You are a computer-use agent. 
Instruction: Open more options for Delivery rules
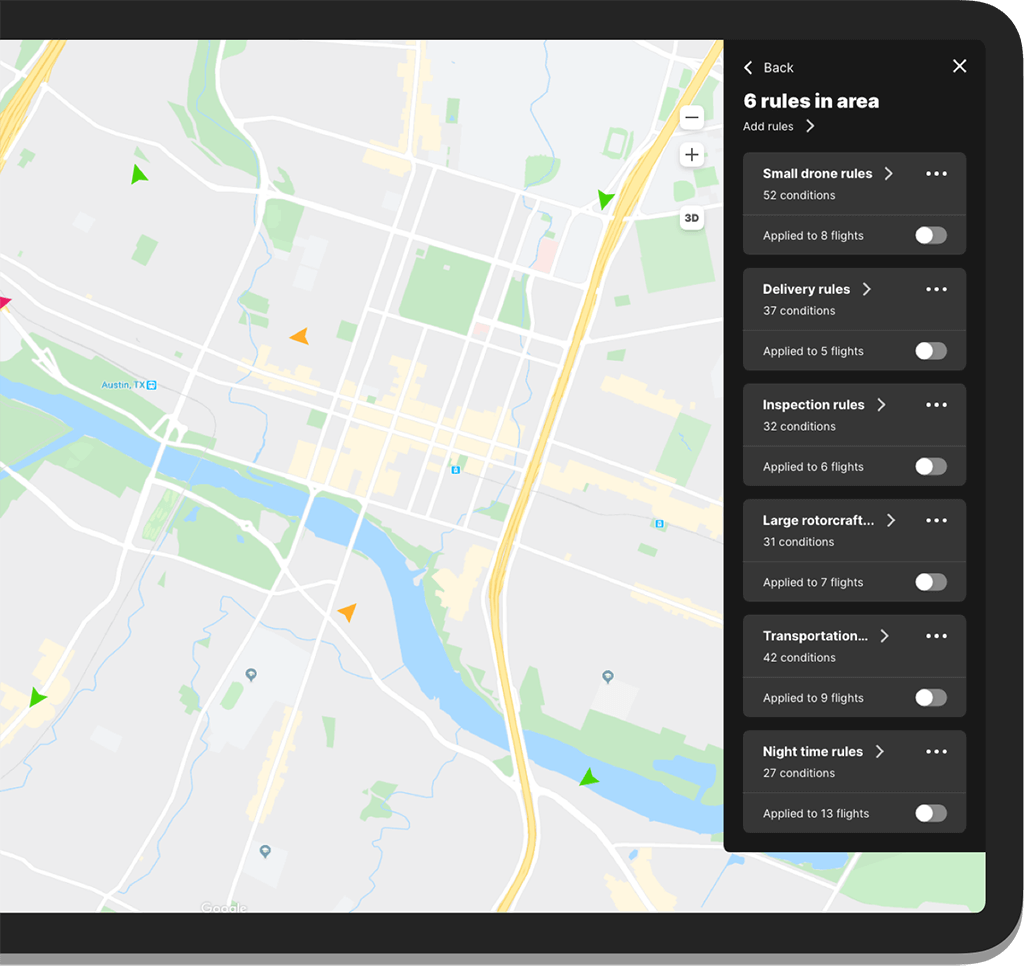(936, 289)
